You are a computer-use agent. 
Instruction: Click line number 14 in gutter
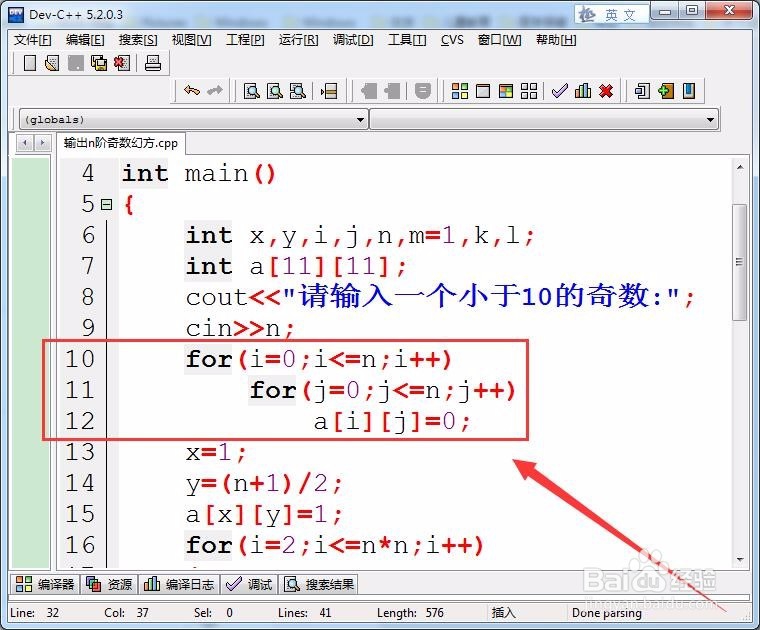pos(80,484)
